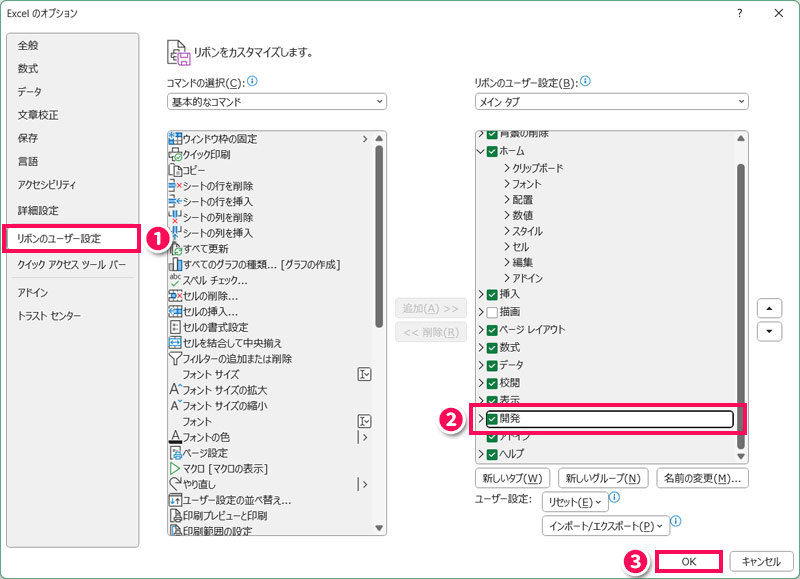Screen dimensions: 800x579
Task: Expand the スタイル group
Action: click(x=507, y=231)
